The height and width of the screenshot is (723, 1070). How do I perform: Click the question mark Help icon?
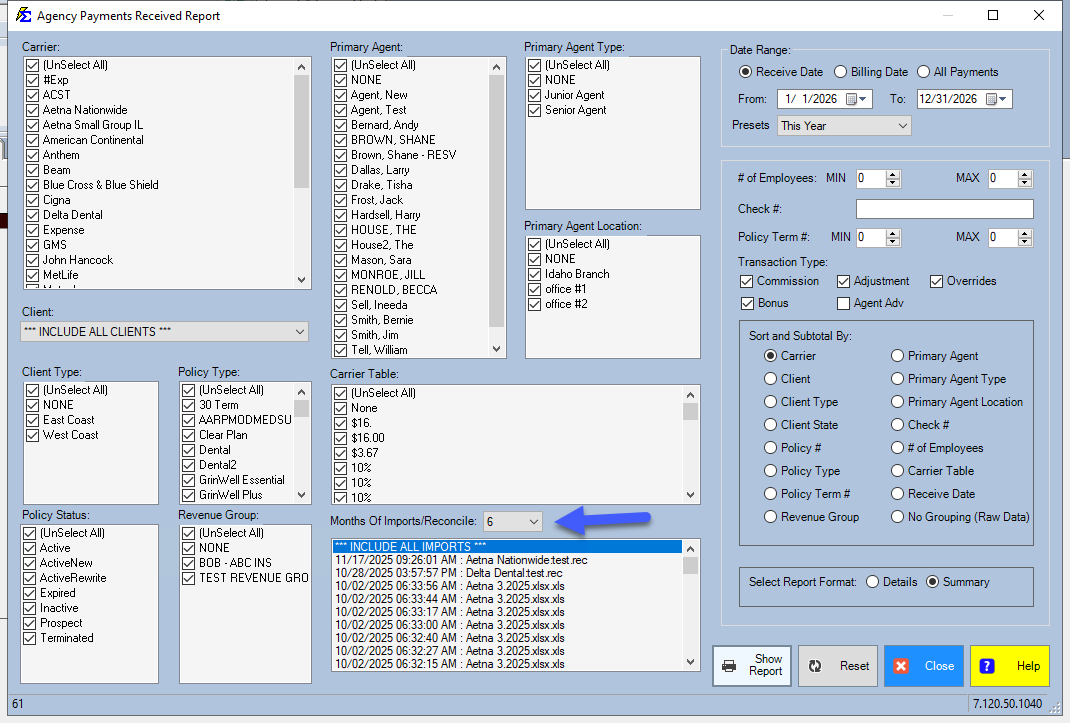coord(987,666)
